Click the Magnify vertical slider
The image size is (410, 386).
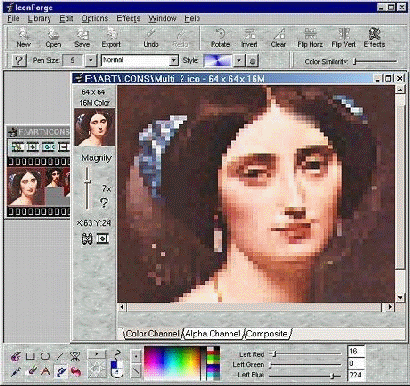87,188
